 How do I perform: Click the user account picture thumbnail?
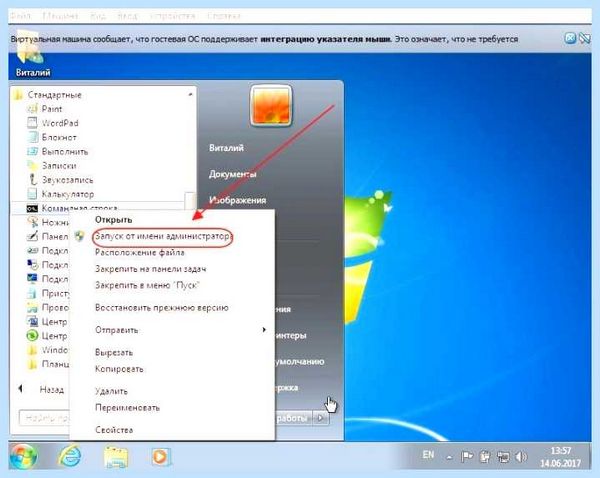click(271, 105)
